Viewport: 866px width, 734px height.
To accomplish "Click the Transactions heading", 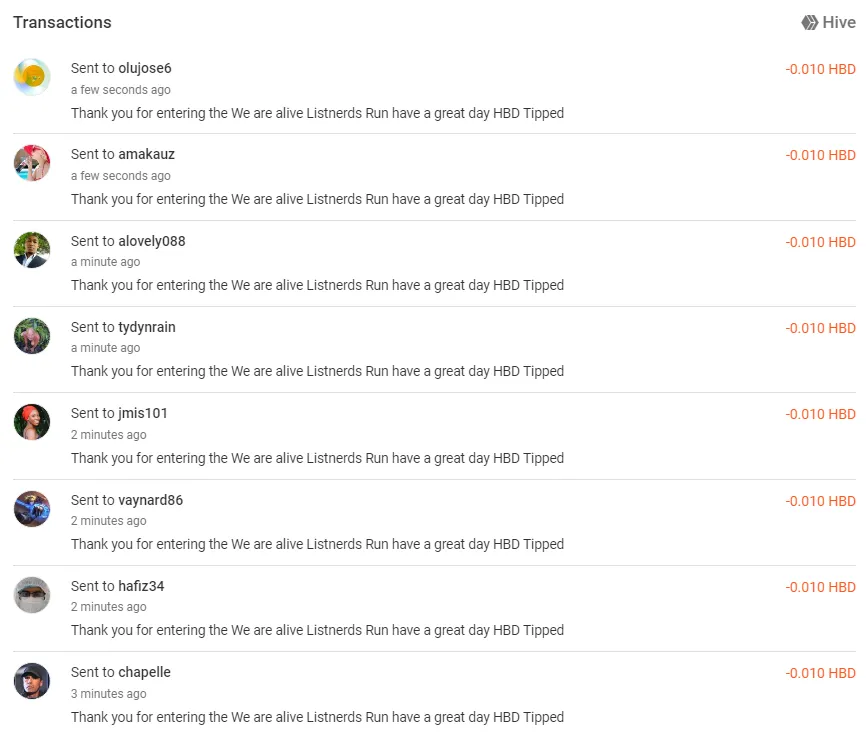I will pos(62,22).
